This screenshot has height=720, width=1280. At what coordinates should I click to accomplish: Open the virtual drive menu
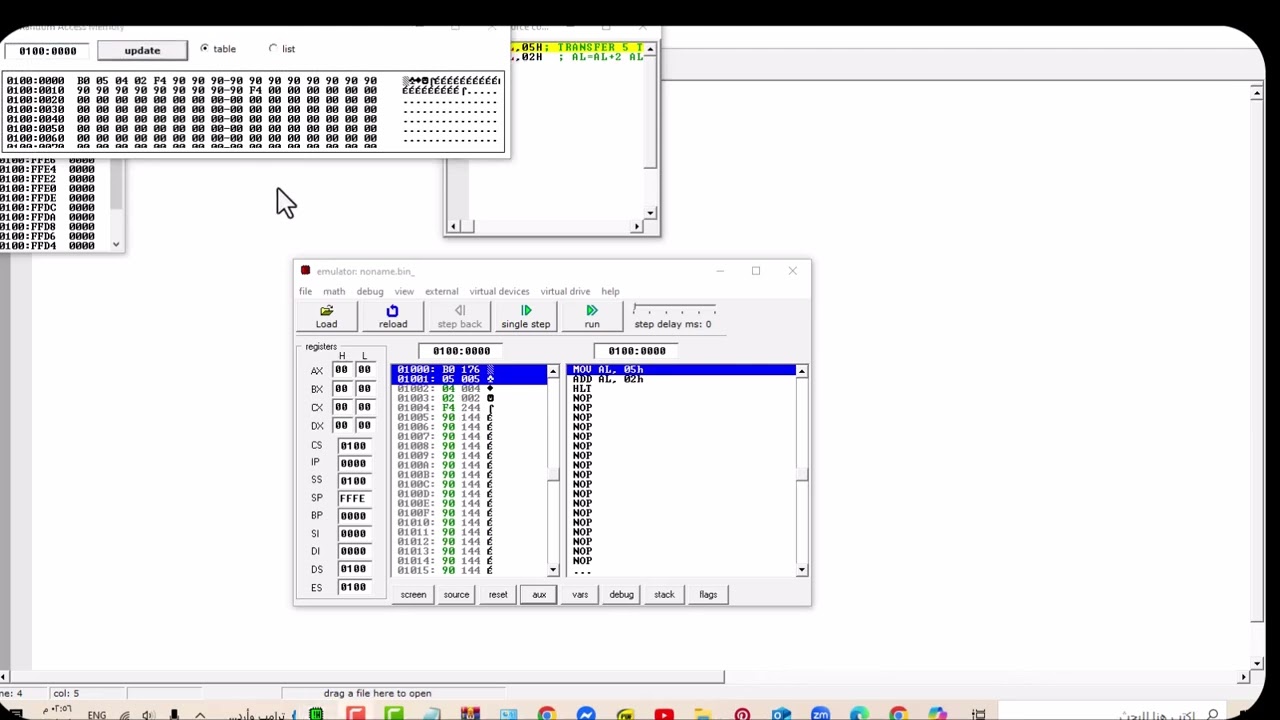click(x=565, y=291)
